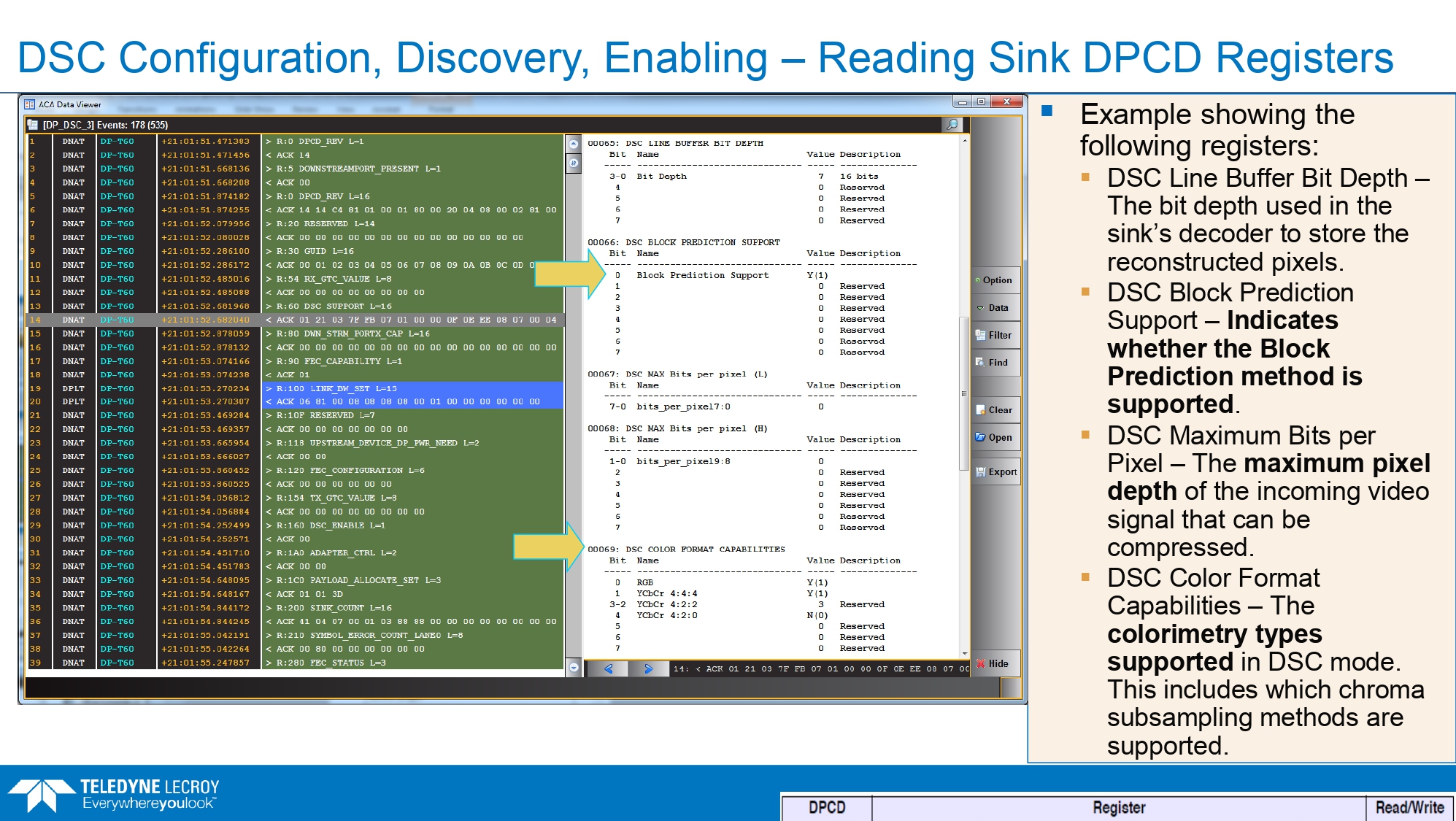Select event 39 R:280 FEC_STATUS
1456x821 pixels.
coord(295,663)
